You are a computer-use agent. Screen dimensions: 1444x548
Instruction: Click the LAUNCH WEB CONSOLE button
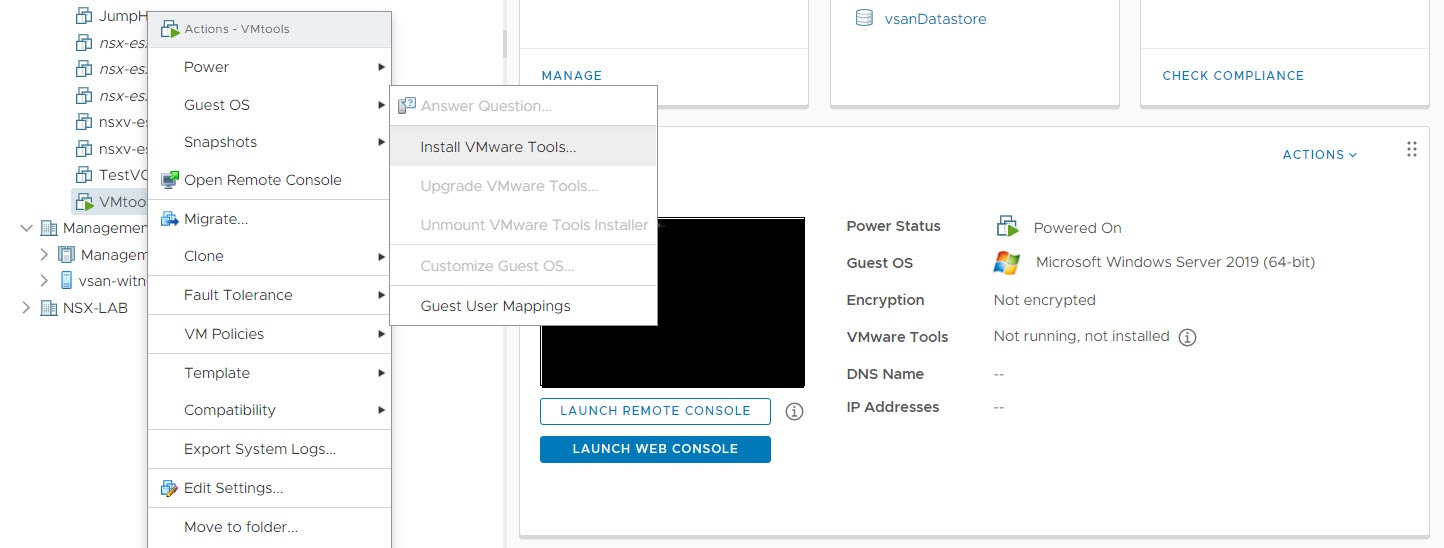(655, 449)
